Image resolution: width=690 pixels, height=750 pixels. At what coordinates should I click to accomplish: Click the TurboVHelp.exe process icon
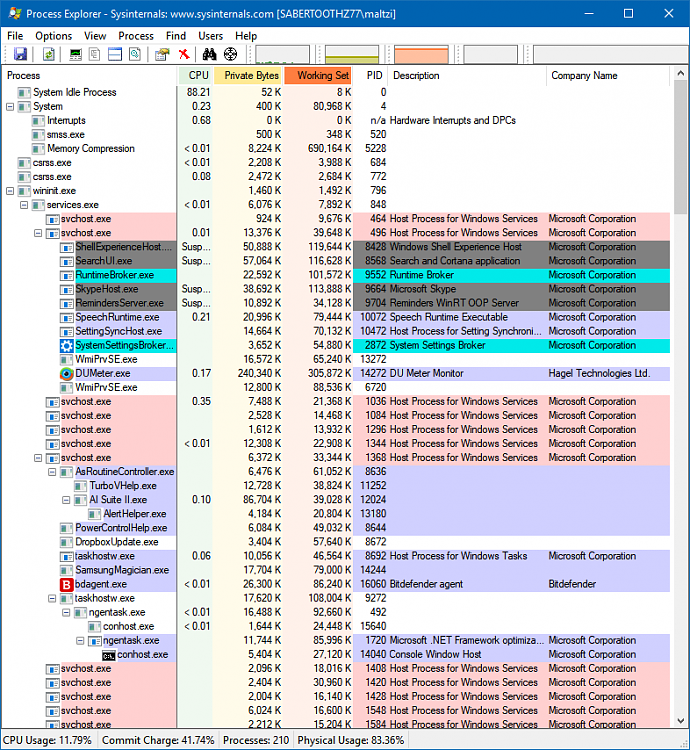[80, 486]
